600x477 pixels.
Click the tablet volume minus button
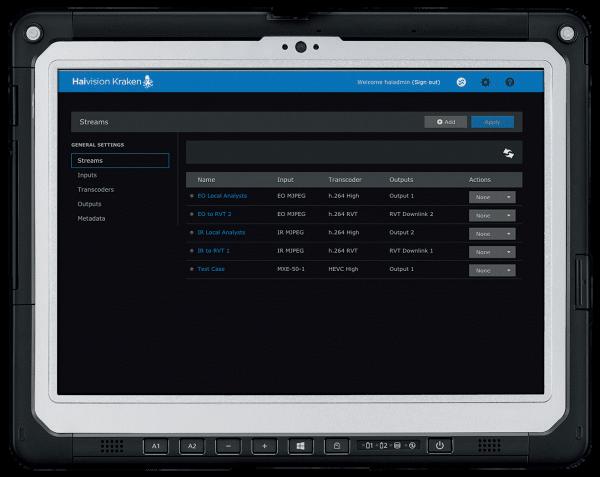pos(228,446)
